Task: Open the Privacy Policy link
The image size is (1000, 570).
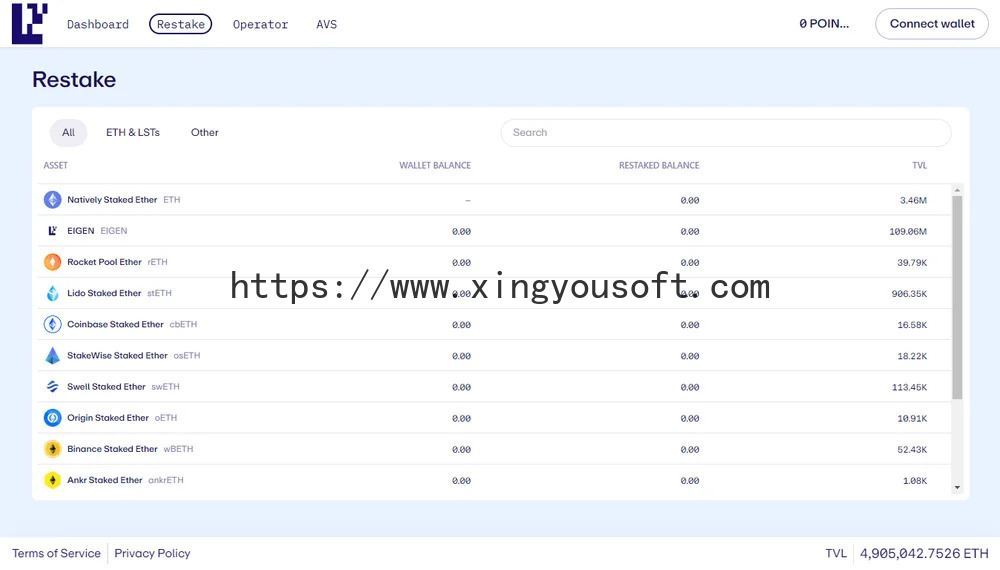Action: (152, 553)
